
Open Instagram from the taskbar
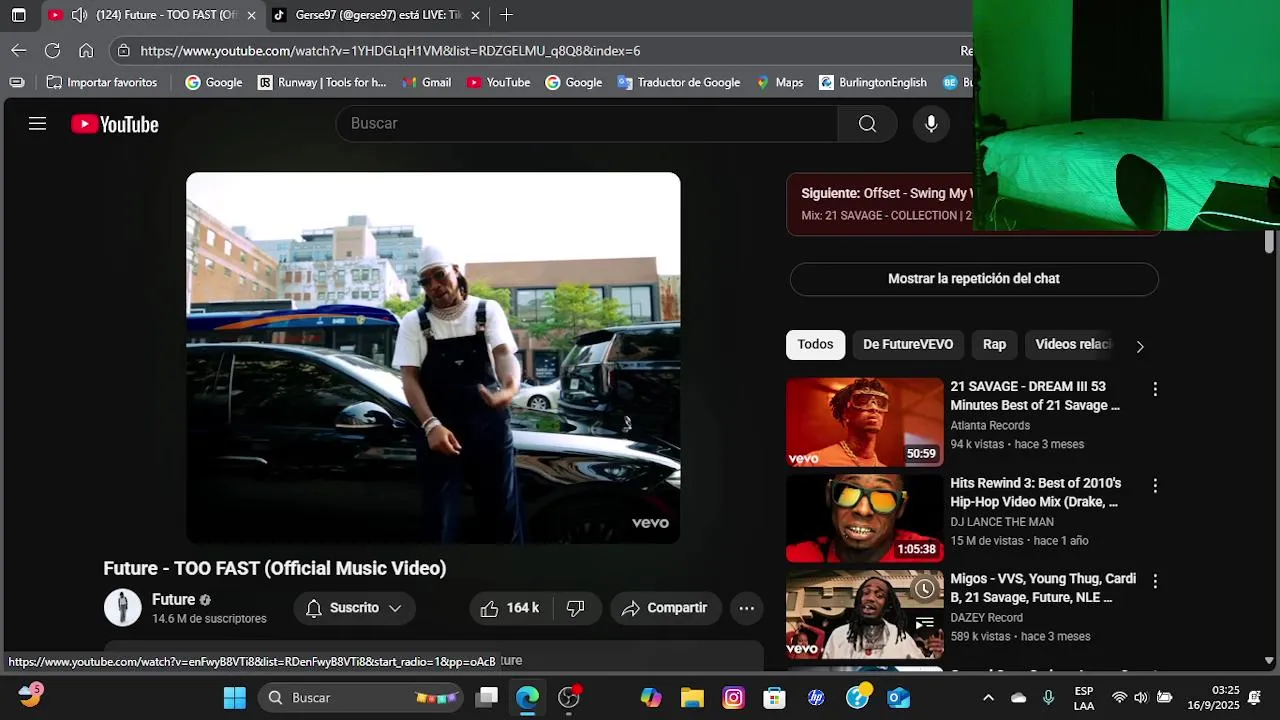coord(733,698)
